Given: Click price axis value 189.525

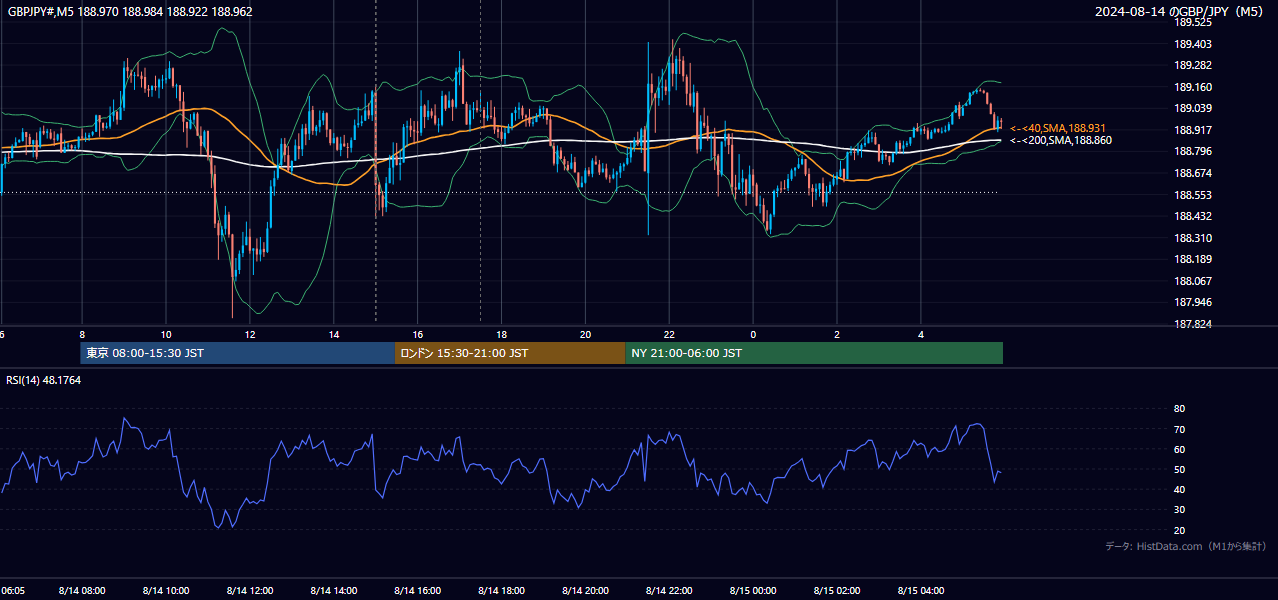Looking at the screenshot, I should click(x=1193, y=22).
